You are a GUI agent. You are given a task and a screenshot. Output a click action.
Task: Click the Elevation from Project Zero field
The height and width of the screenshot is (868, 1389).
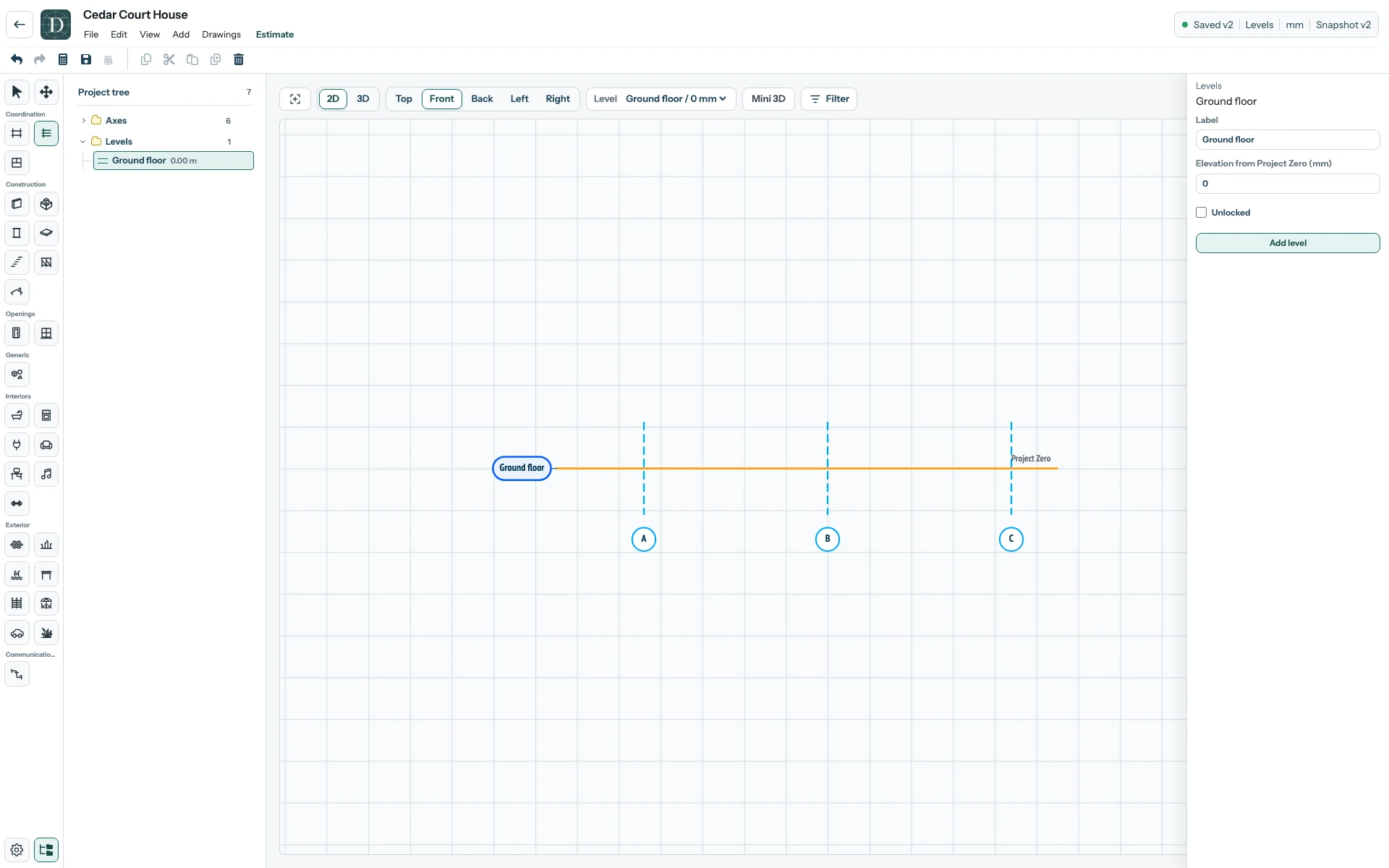[x=1288, y=184]
